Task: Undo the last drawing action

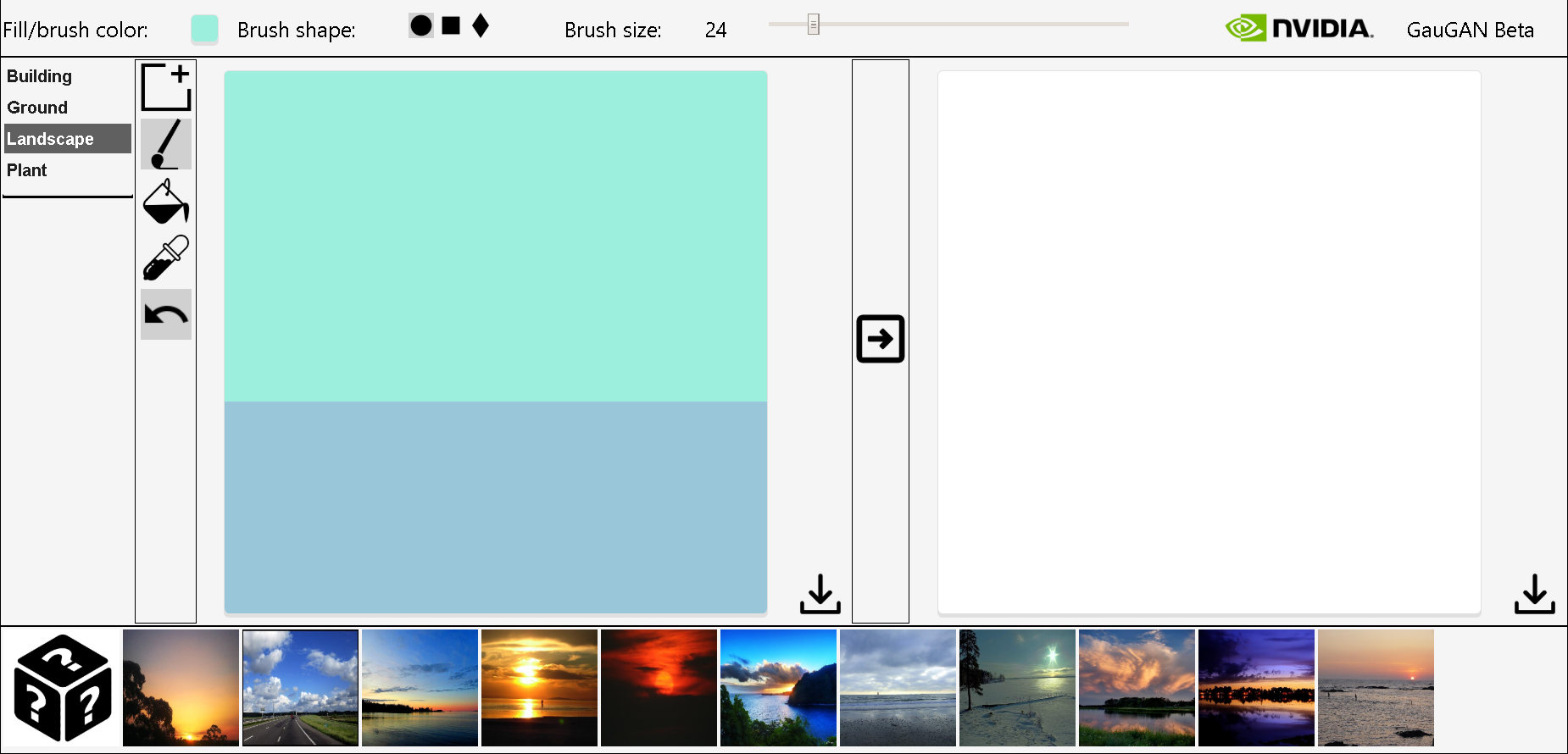Action: point(166,315)
